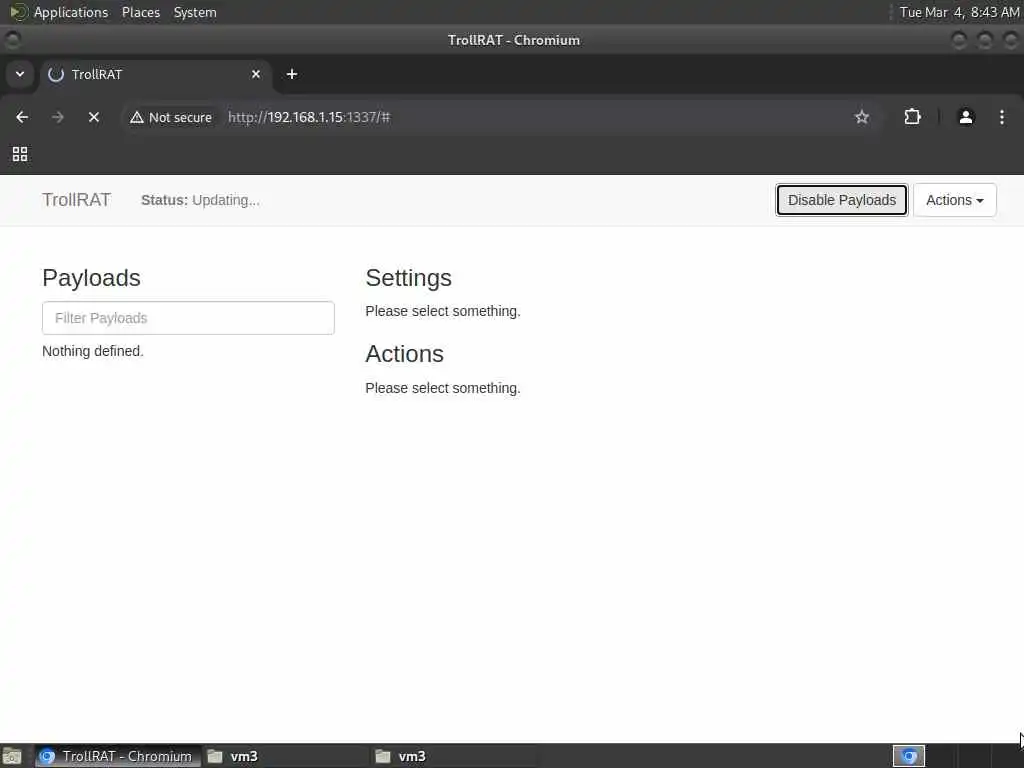Click the workspace switcher Chromium thumbnail

pos(909,756)
